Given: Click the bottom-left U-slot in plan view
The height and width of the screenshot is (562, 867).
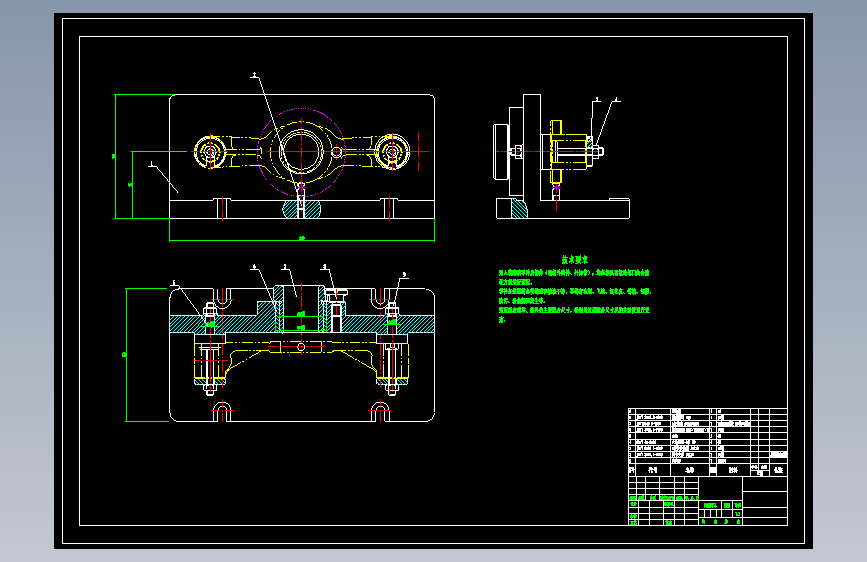Looking at the screenshot, I should [x=223, y=412].
